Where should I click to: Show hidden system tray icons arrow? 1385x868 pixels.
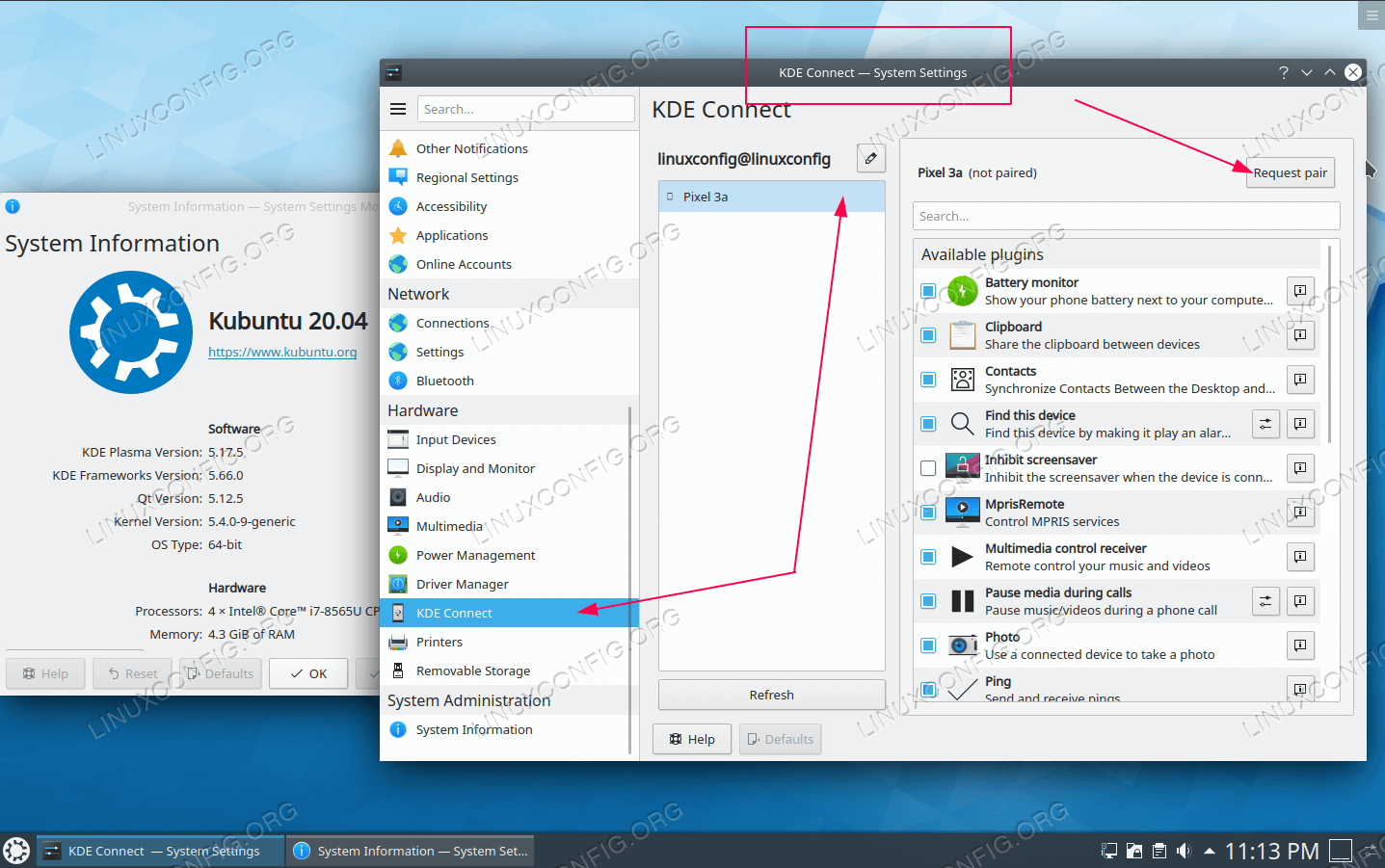1209,851
